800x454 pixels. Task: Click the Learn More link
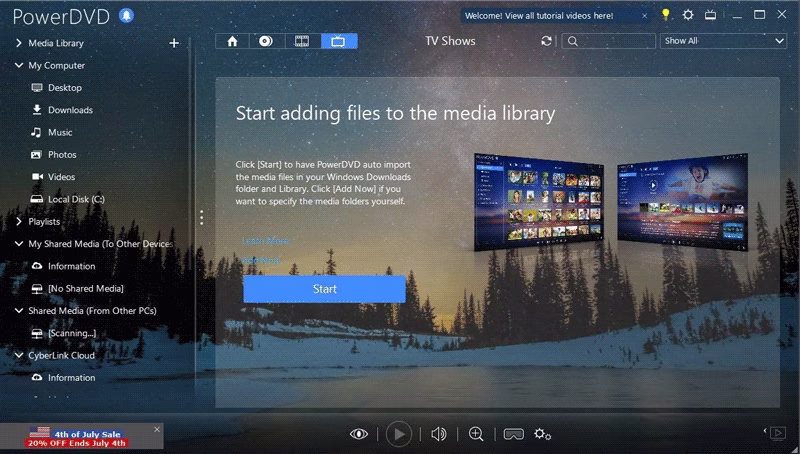coord(266,240)
